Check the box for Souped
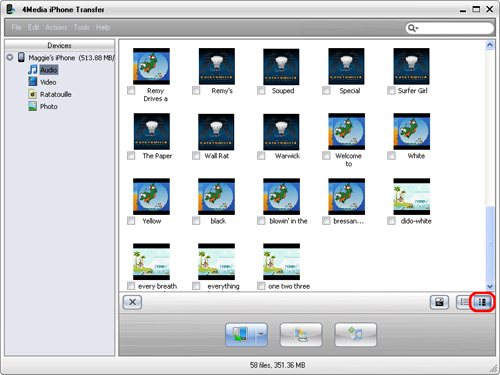The height and width of the screenshot is (375, 500). click(261, 90)
